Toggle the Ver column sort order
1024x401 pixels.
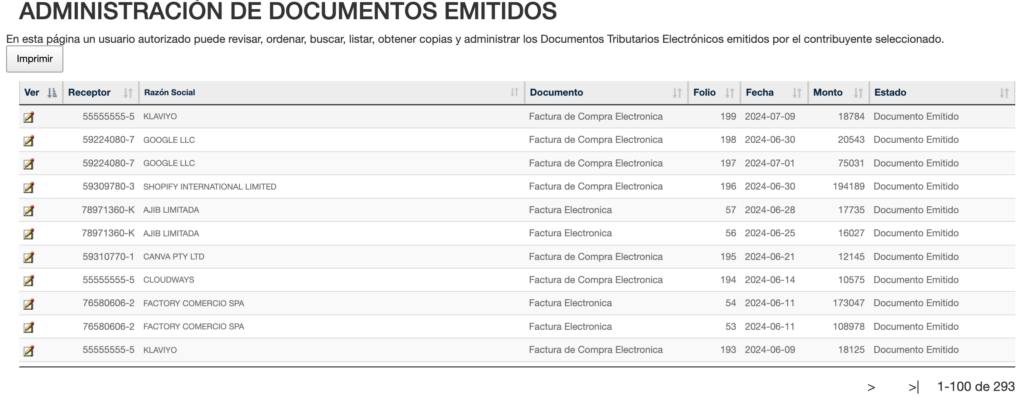click(40, 93)
